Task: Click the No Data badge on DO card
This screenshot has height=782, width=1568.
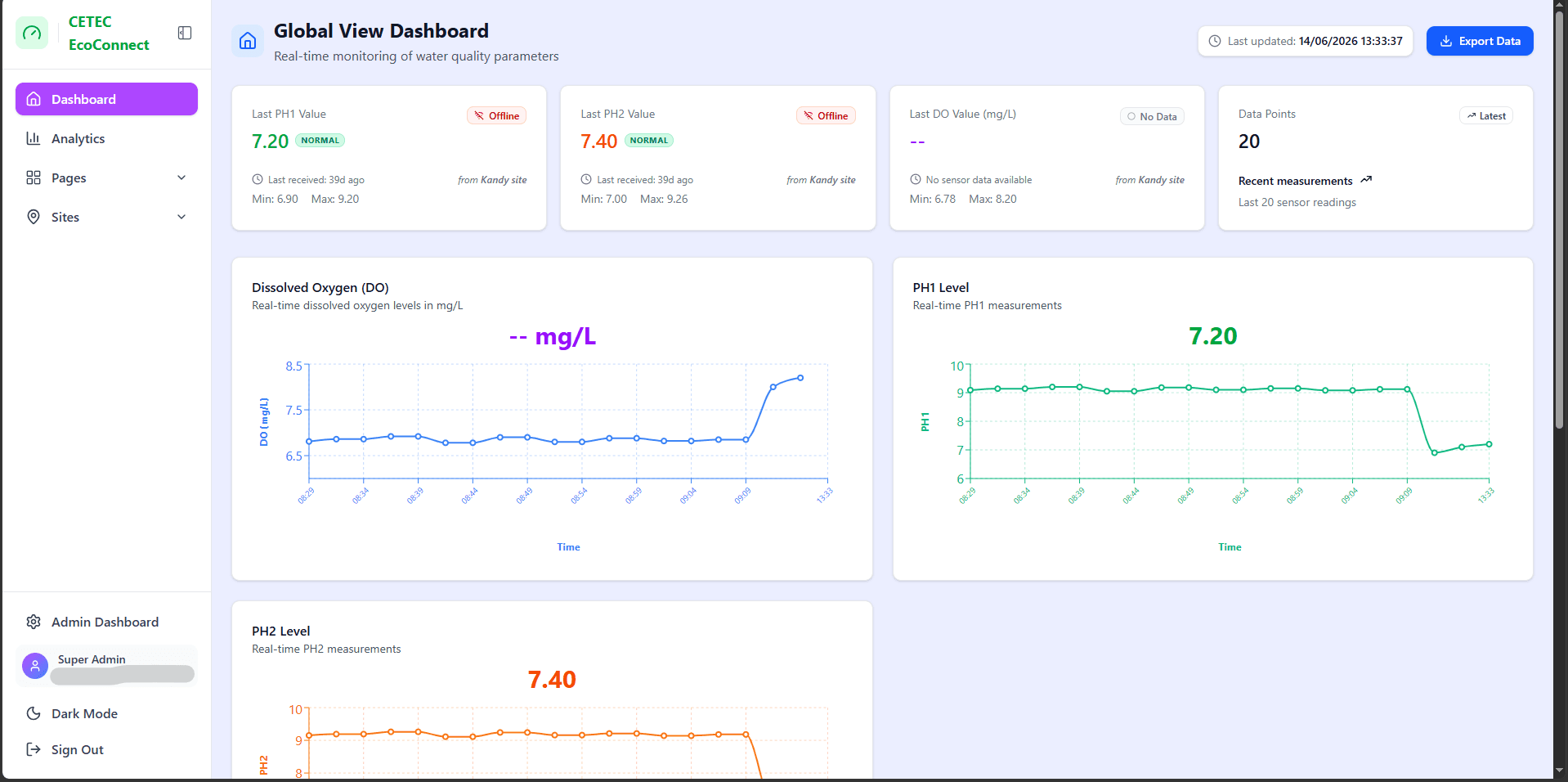Action: [x=1152, y=116]
